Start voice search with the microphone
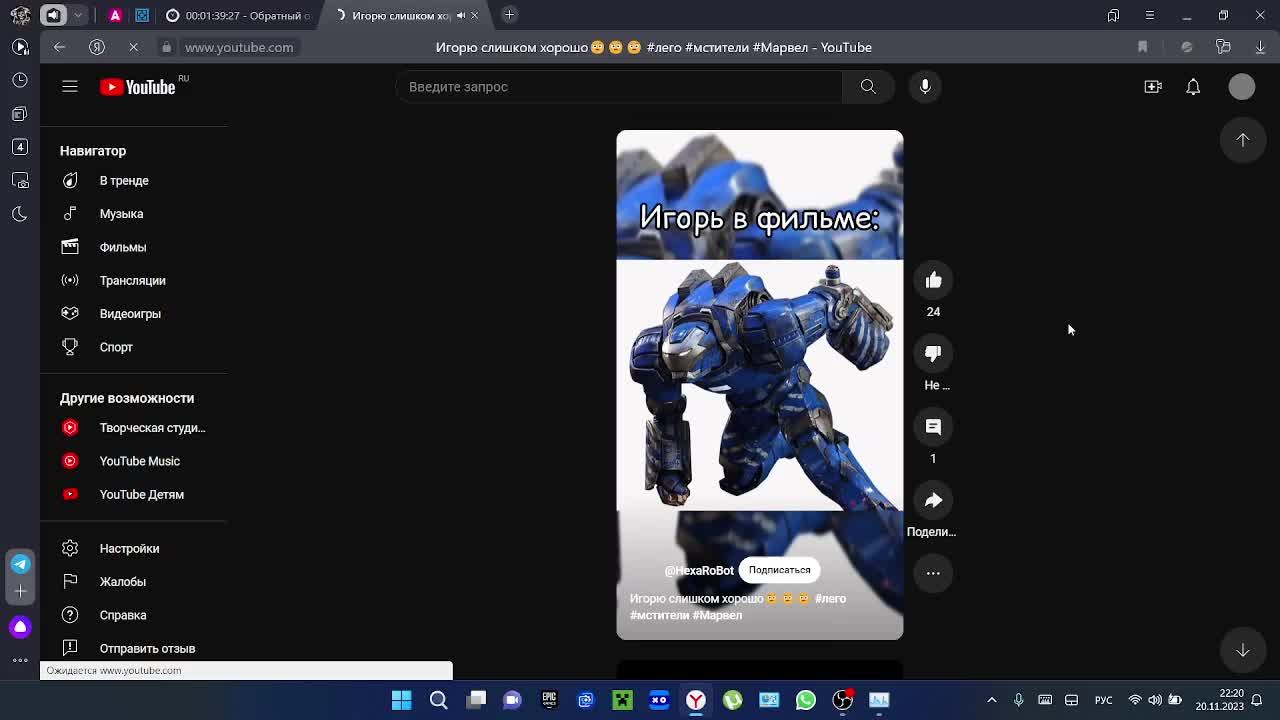 pos(925,87)
